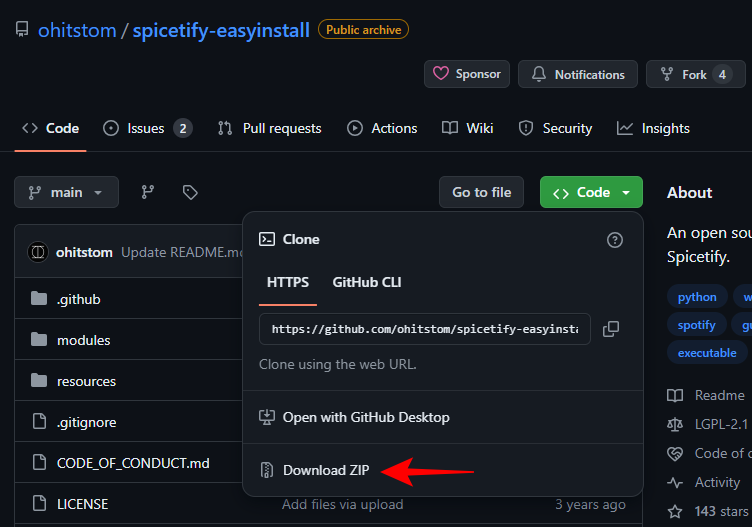
Task: Copy the clone URL with the copy icon
Action: click(611, 329)
